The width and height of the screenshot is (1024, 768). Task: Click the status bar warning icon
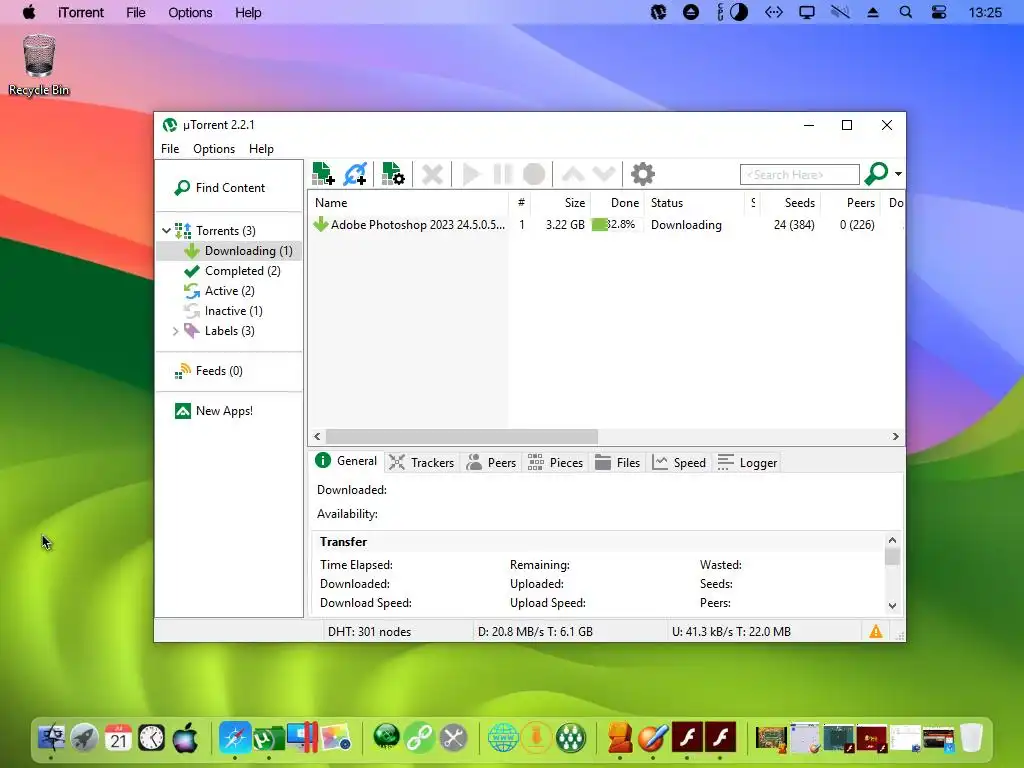(x=876, y=632)
